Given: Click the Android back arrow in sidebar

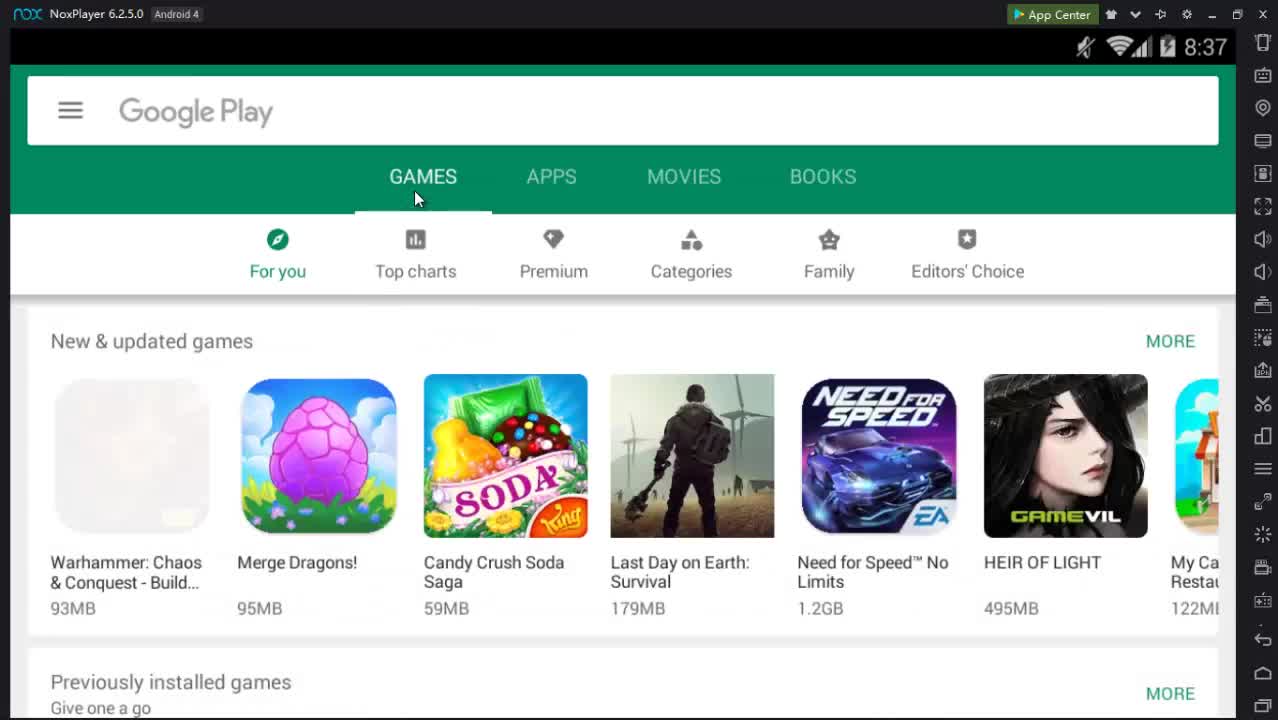Looking at the screenshot, I should click(1263, 640).
